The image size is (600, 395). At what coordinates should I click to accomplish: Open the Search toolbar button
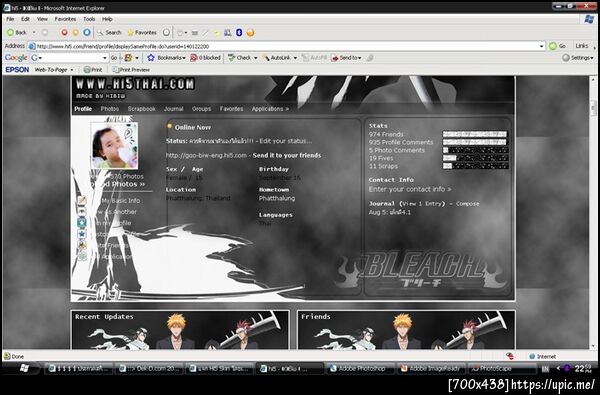(109, 33)
